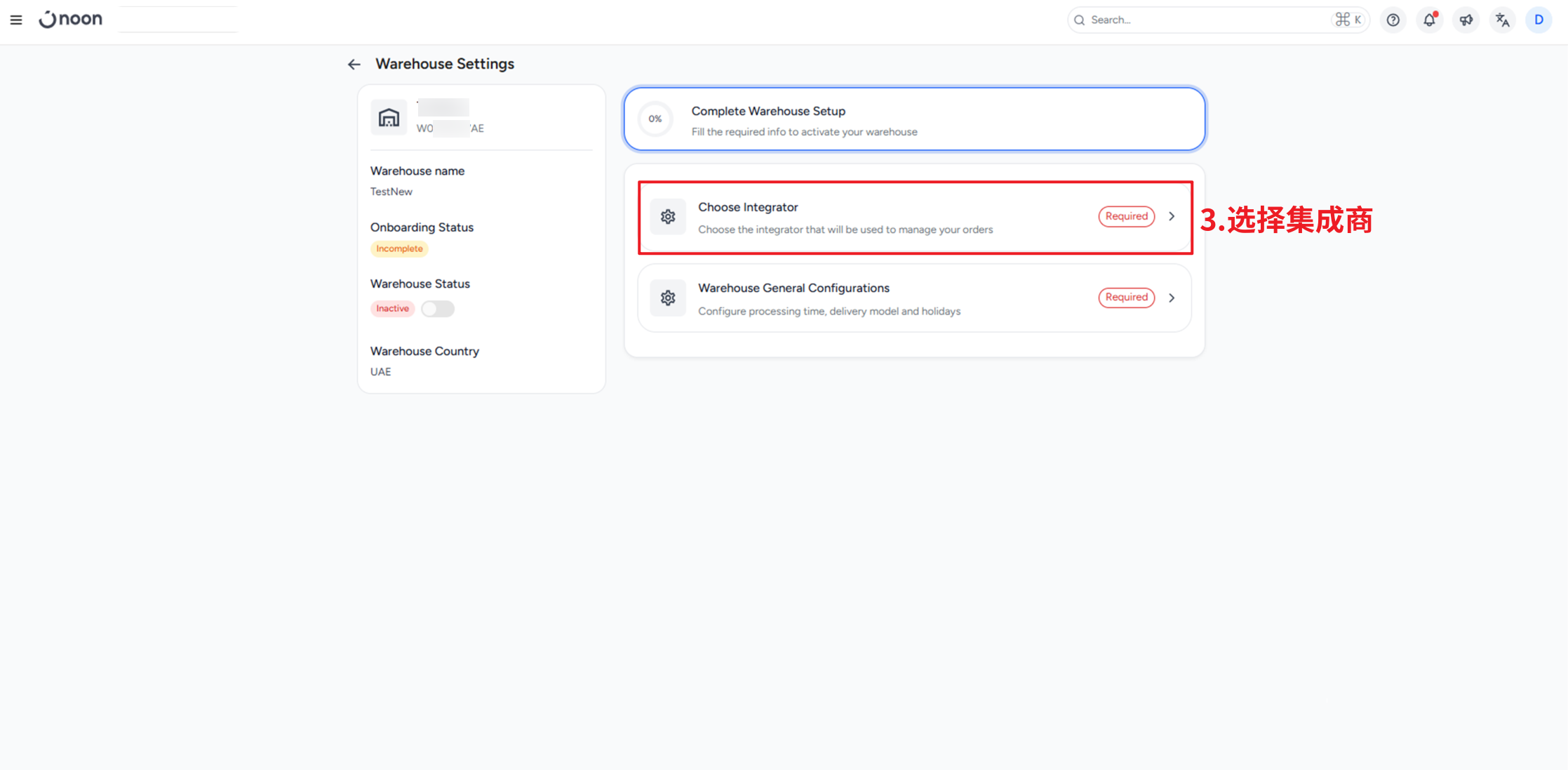This screenshot has height=770, width=1568.
Task: Click the noon logo
Action: click(71, 20)
